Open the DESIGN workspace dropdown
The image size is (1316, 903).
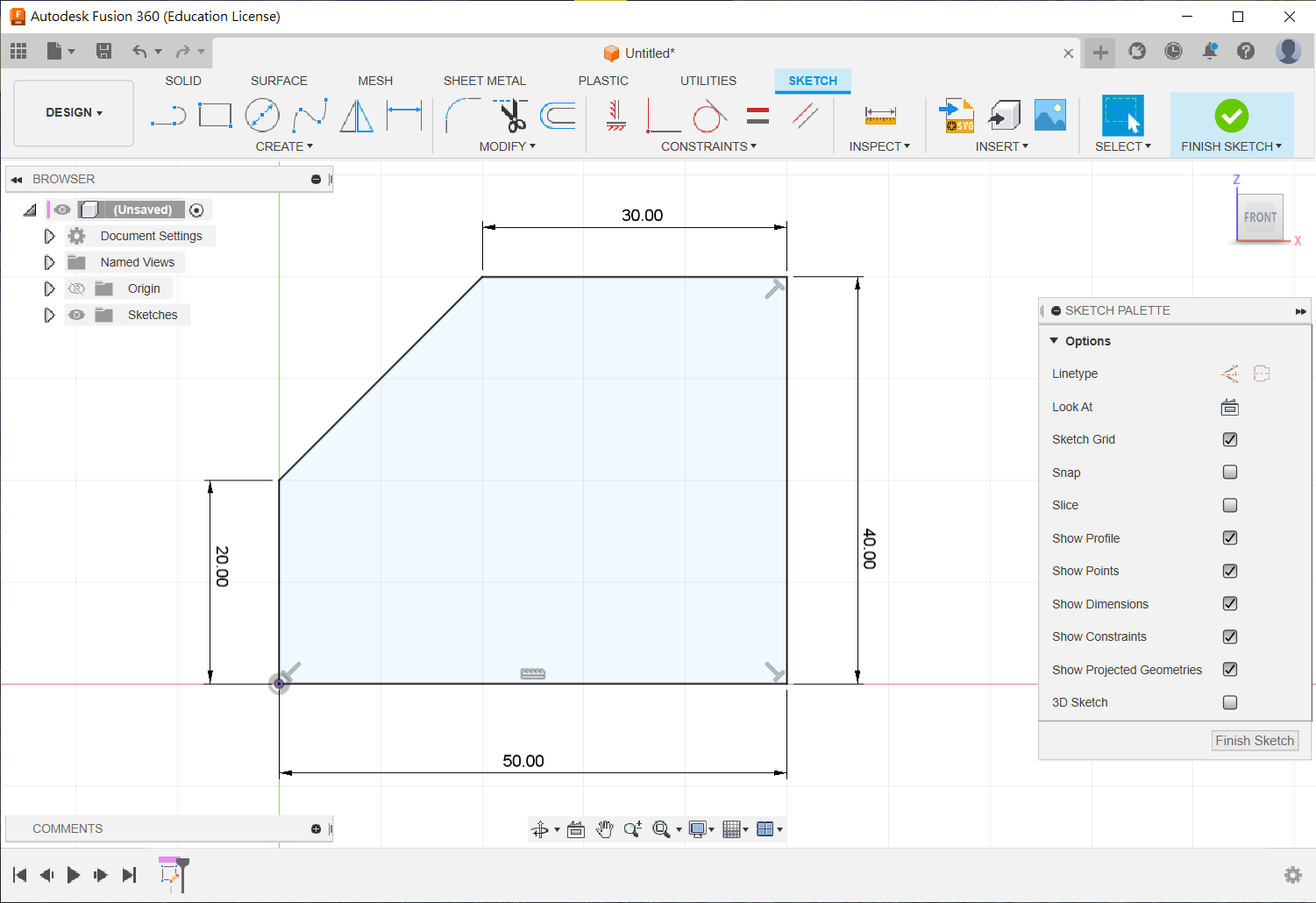(x=75, y=113)
